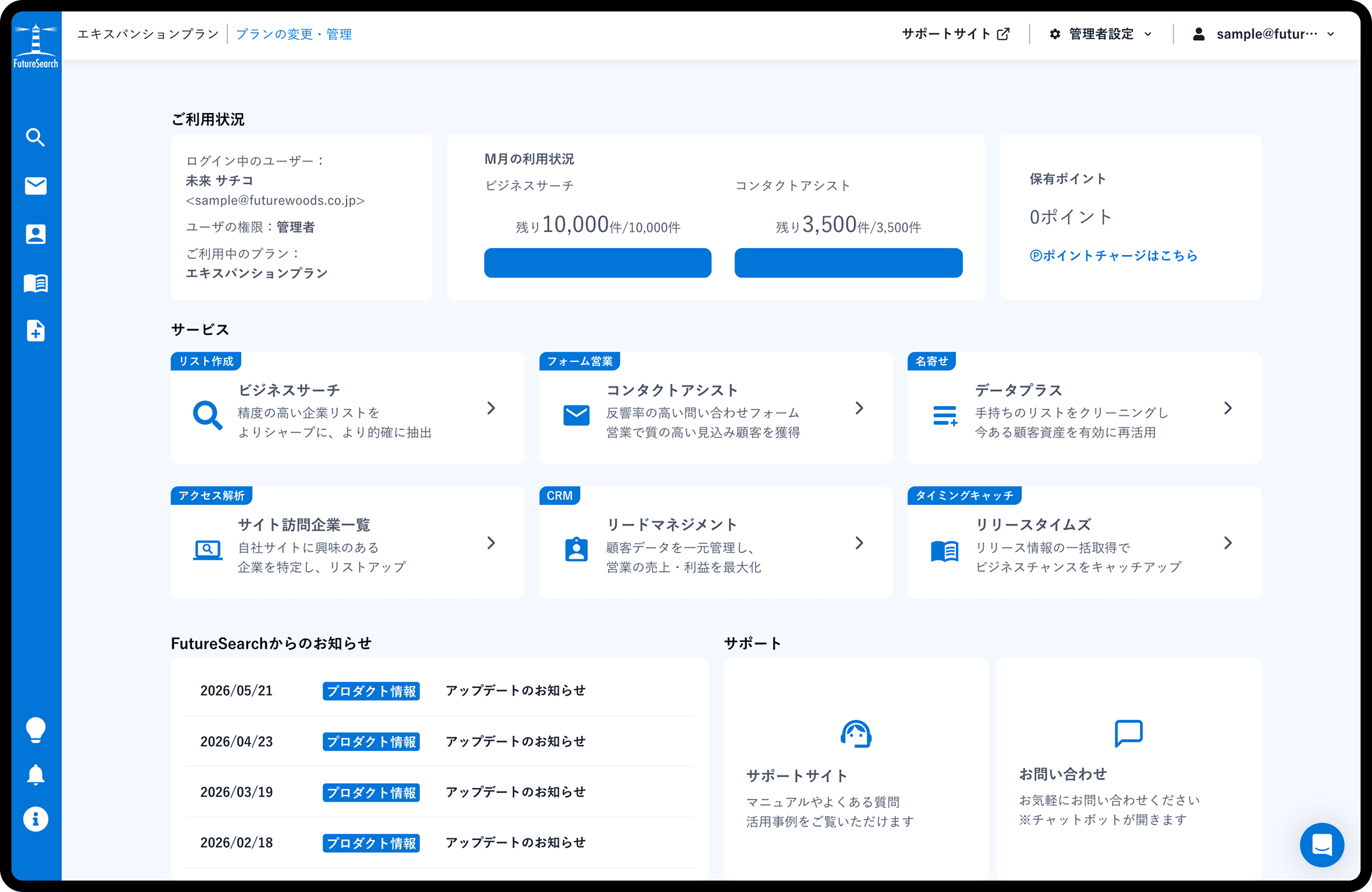Click the badge icon on リードマネジメント card
Screen dimensions: 1372x892
576,549
